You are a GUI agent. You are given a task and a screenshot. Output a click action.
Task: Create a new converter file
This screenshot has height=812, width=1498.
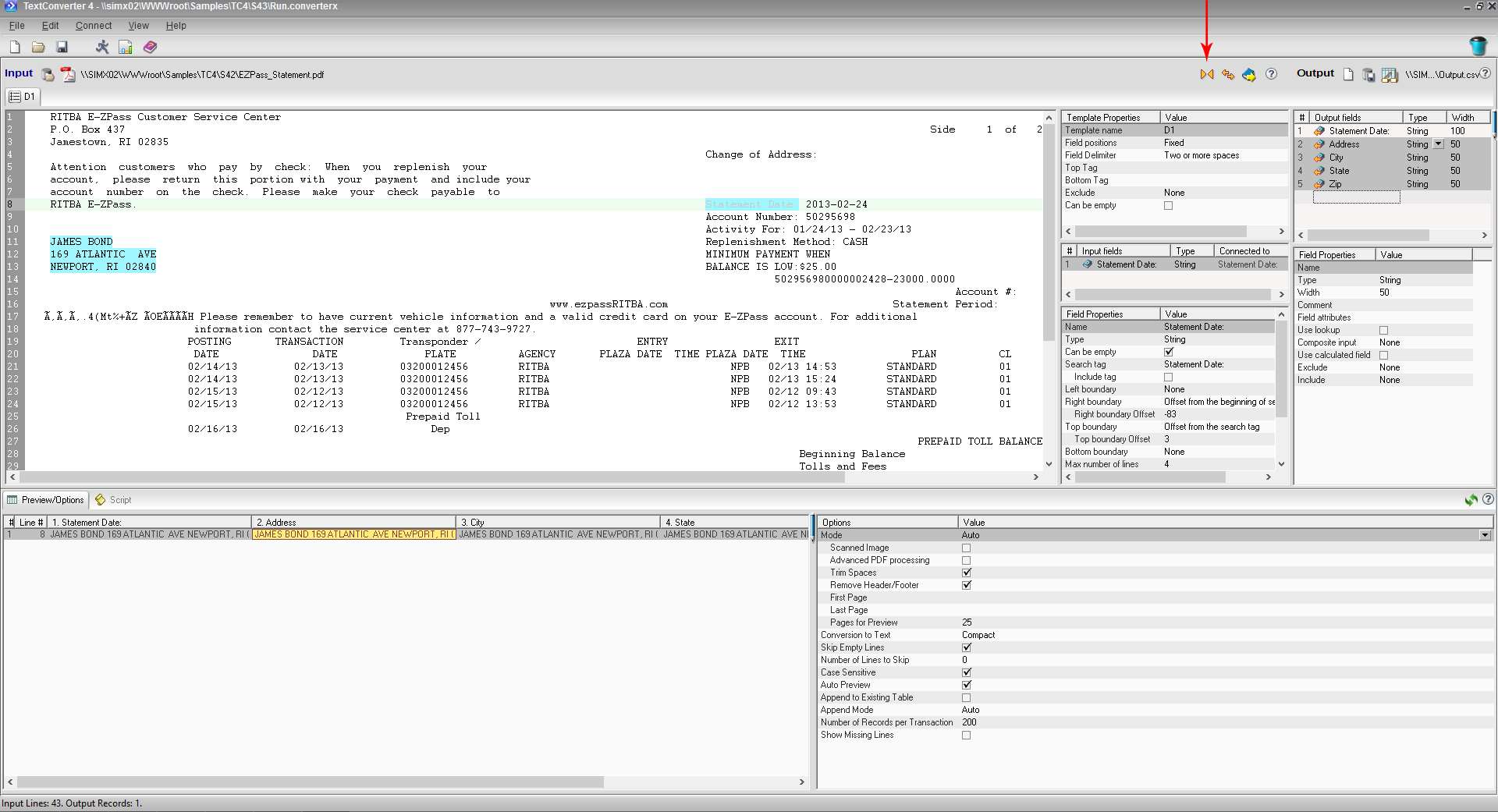pos(15,48)
